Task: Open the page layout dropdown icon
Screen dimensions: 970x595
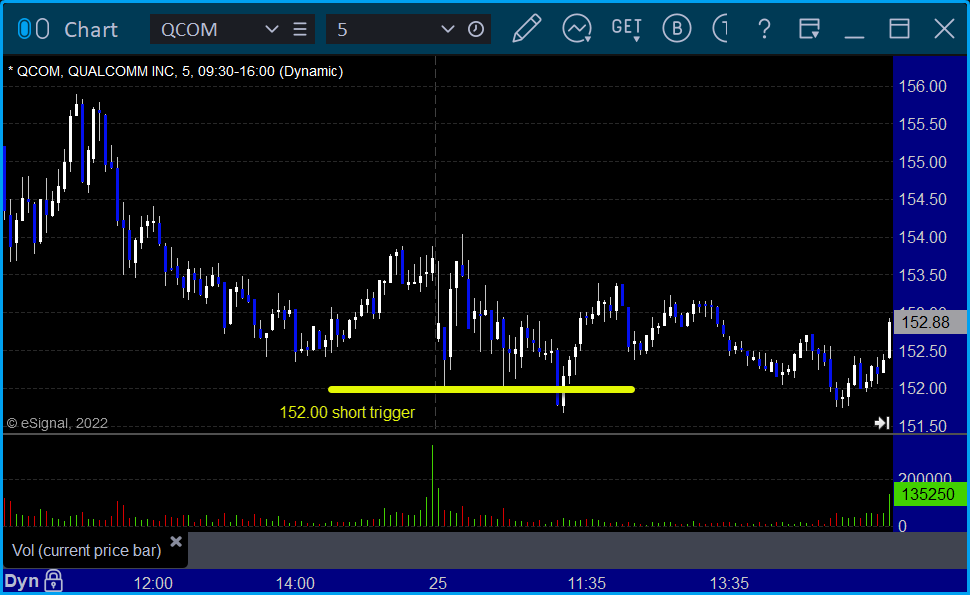Action: (809, 29)
